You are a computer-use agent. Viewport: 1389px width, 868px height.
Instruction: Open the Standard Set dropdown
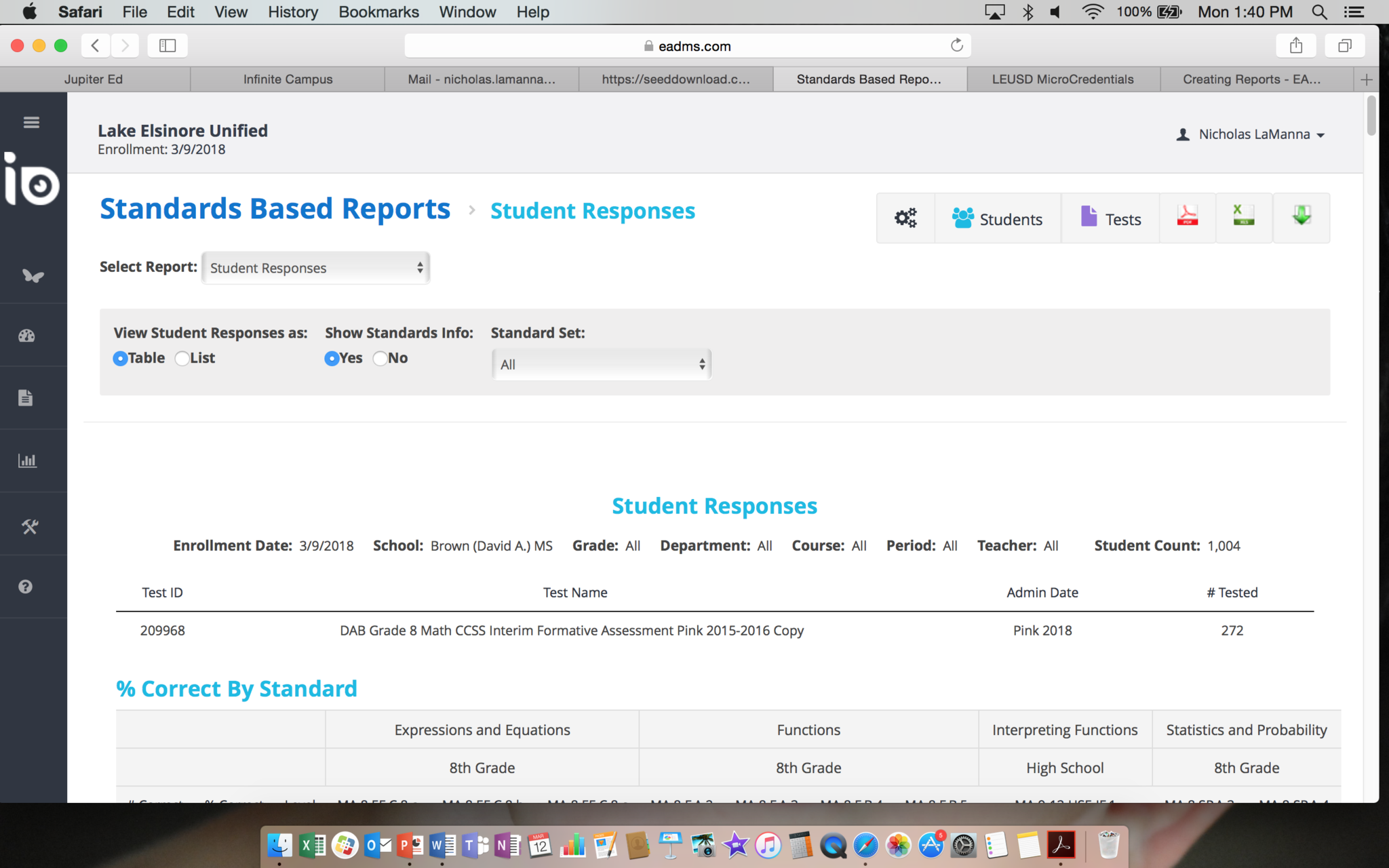[x=601, y=364]
